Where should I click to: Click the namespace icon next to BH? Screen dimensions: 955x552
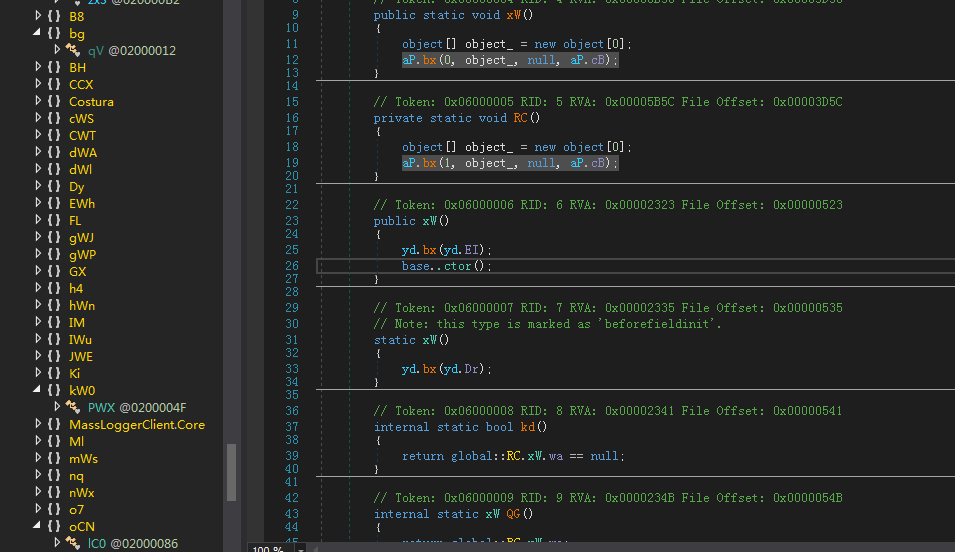[x=54, y=68]
